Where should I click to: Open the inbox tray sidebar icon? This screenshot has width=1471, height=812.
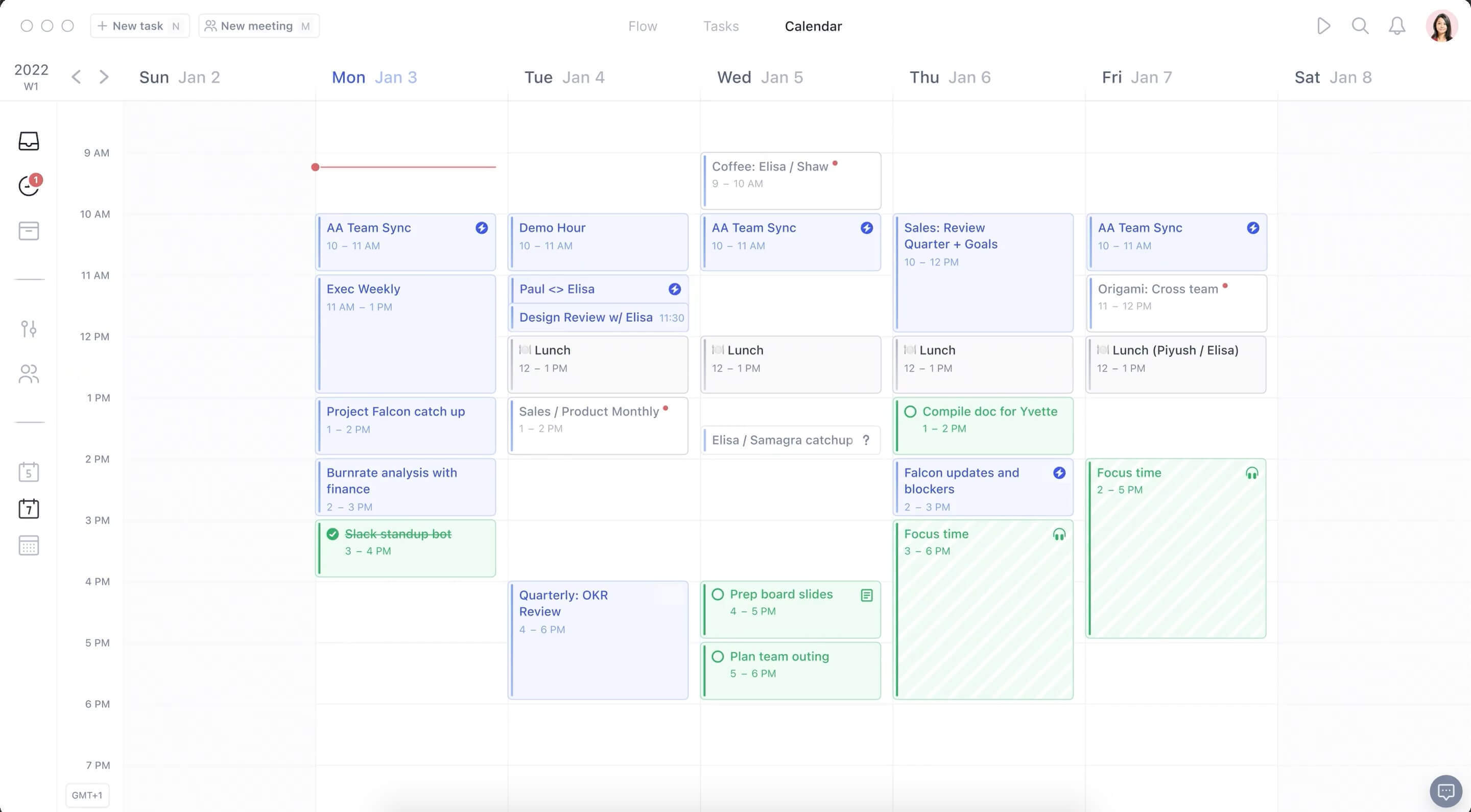click(x=29, y=140)
